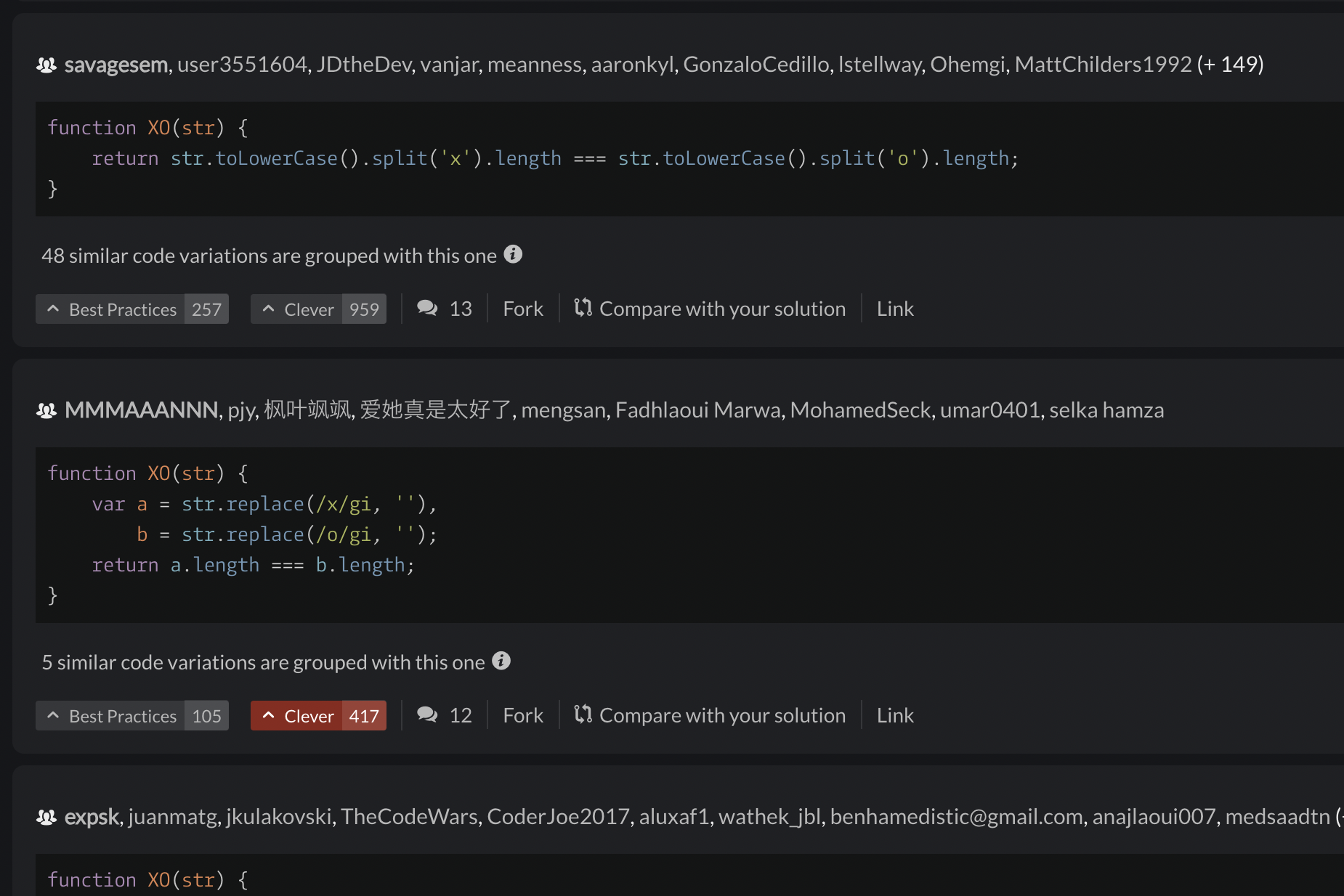Open savagesem's user profile

point(116,65)
